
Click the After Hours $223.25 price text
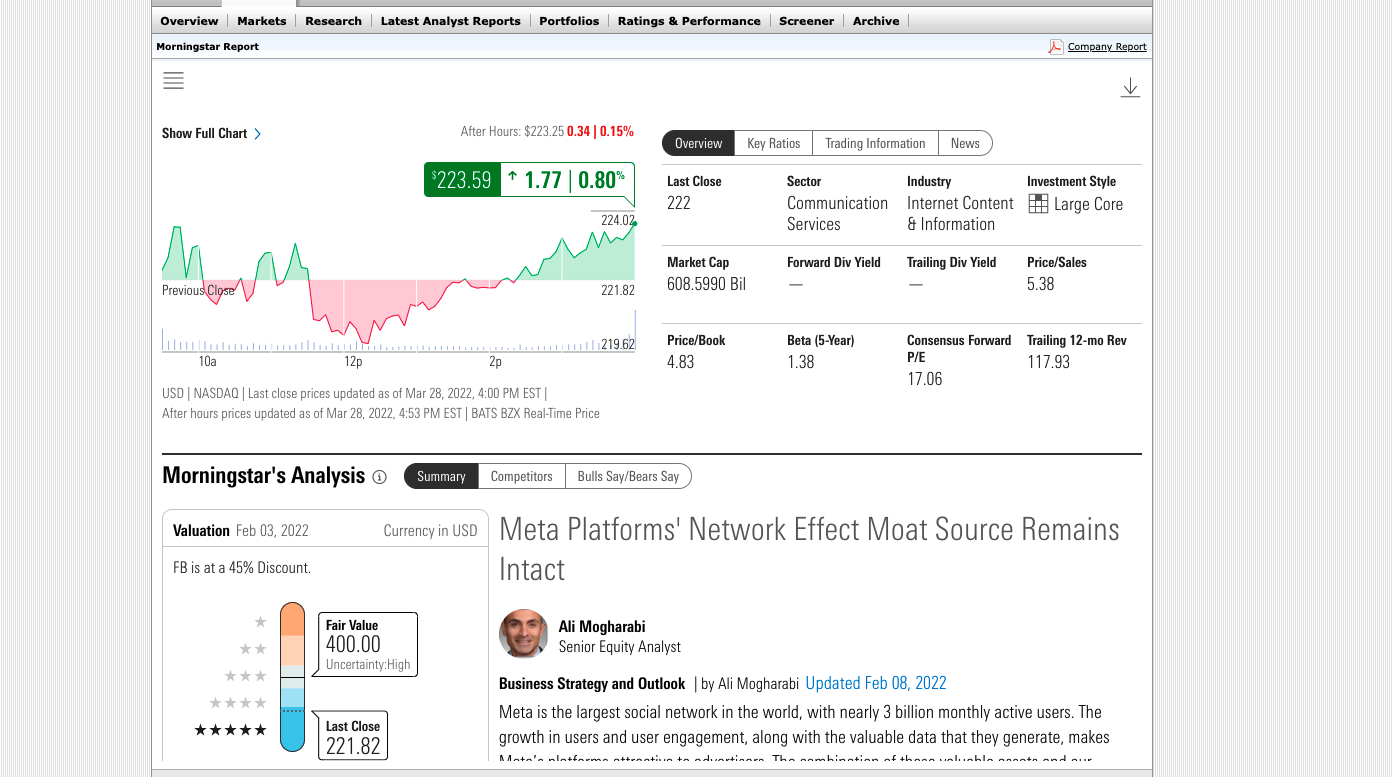tap(512, 131)
